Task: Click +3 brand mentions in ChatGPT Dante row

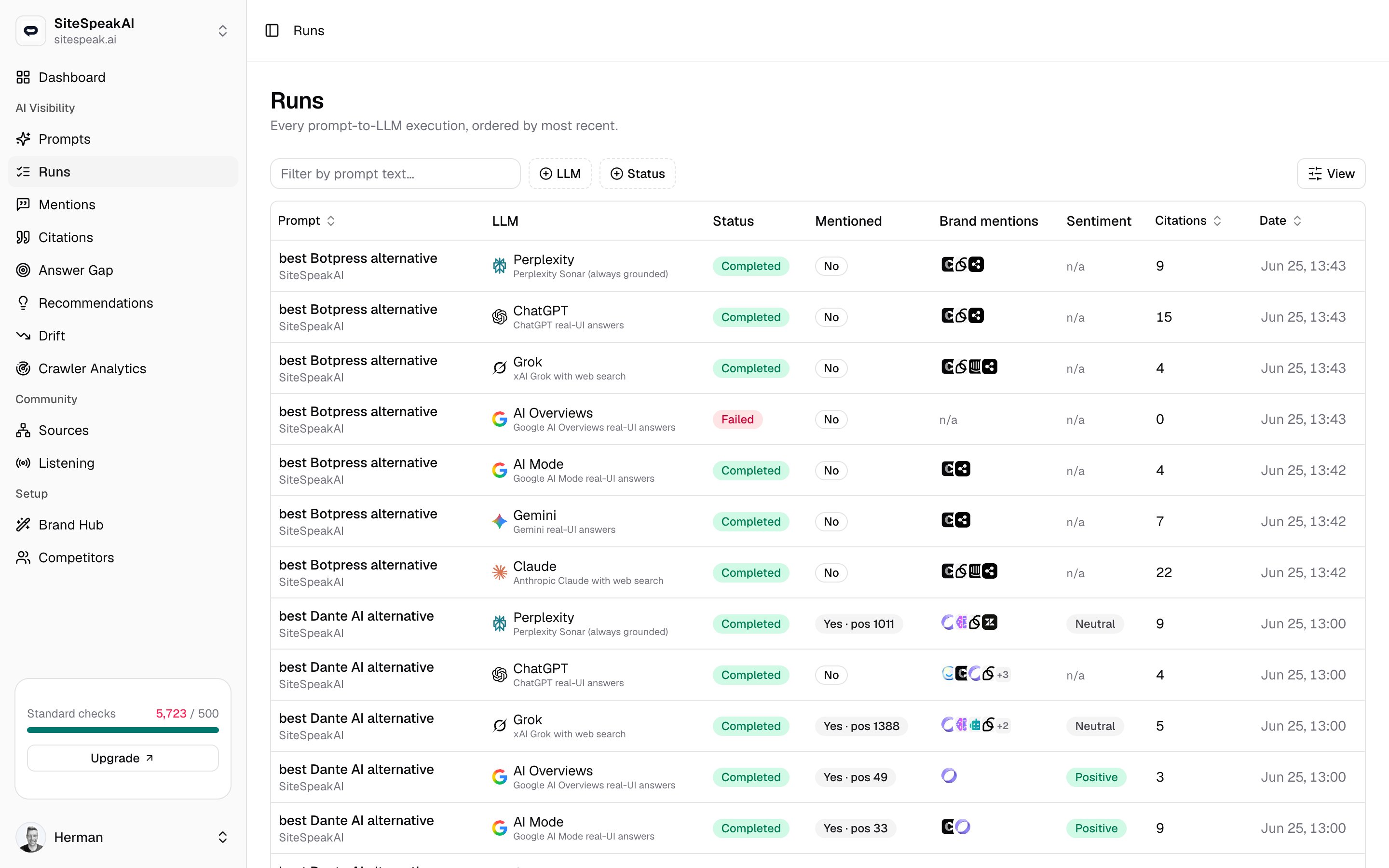Action: [x=1002, y=675]
